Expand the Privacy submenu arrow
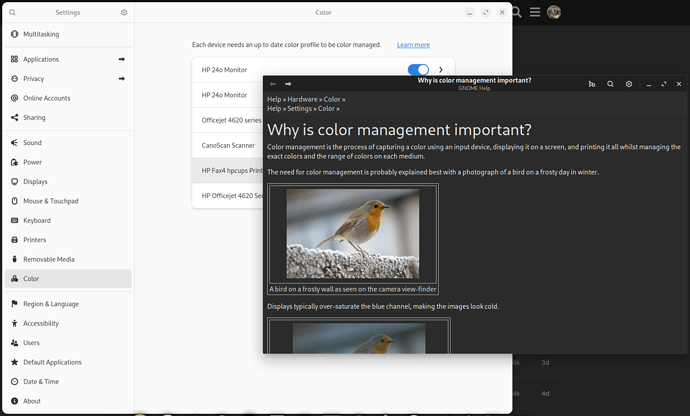 (121, 78)
